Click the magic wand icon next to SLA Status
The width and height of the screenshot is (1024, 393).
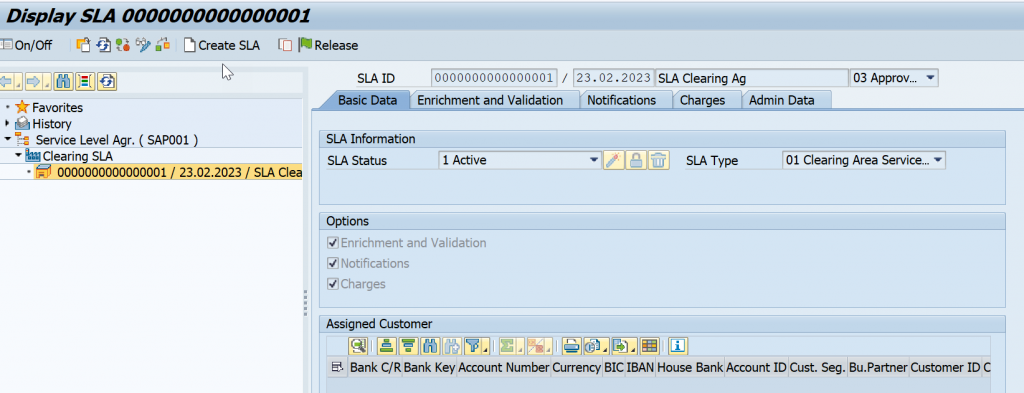[613, 161]
